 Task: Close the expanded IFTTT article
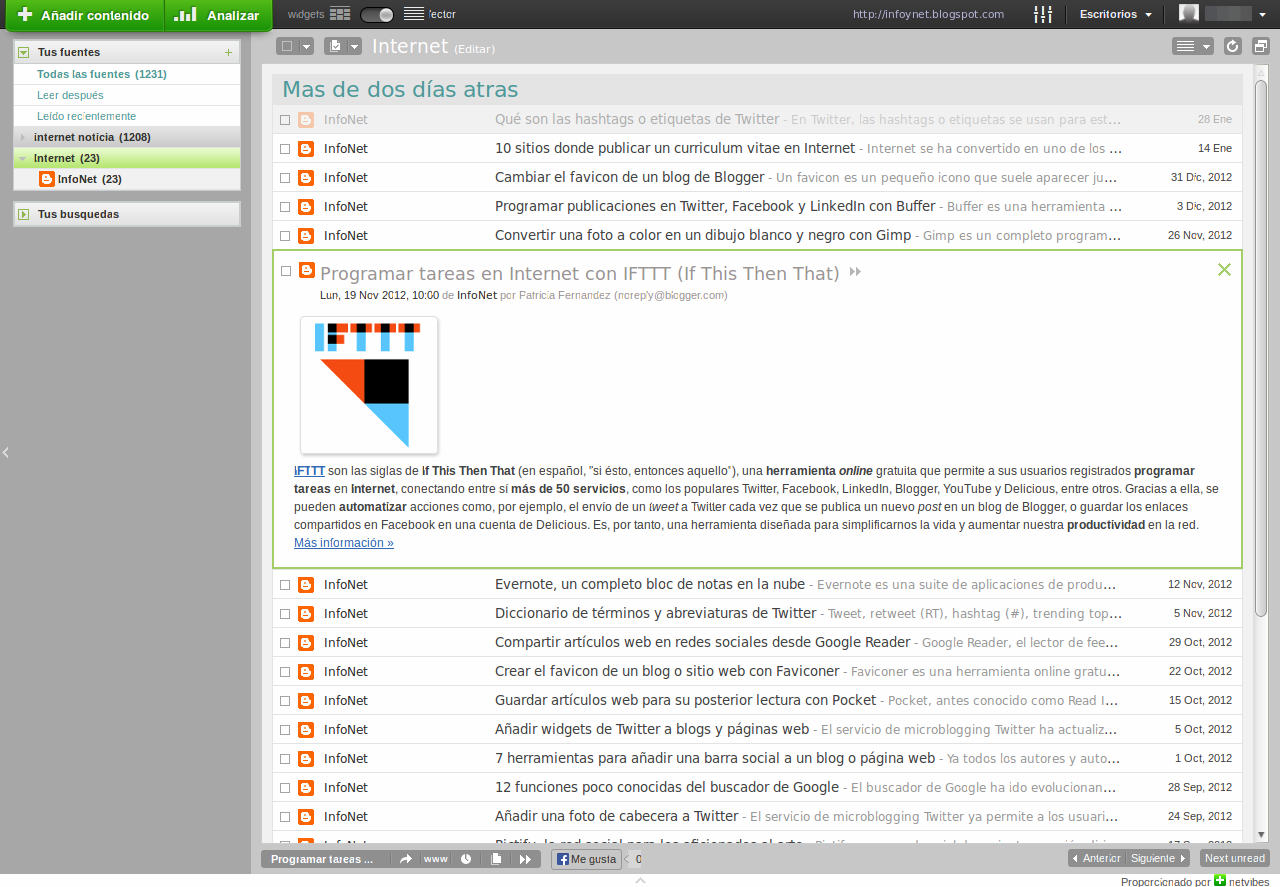coord(1224,270)
